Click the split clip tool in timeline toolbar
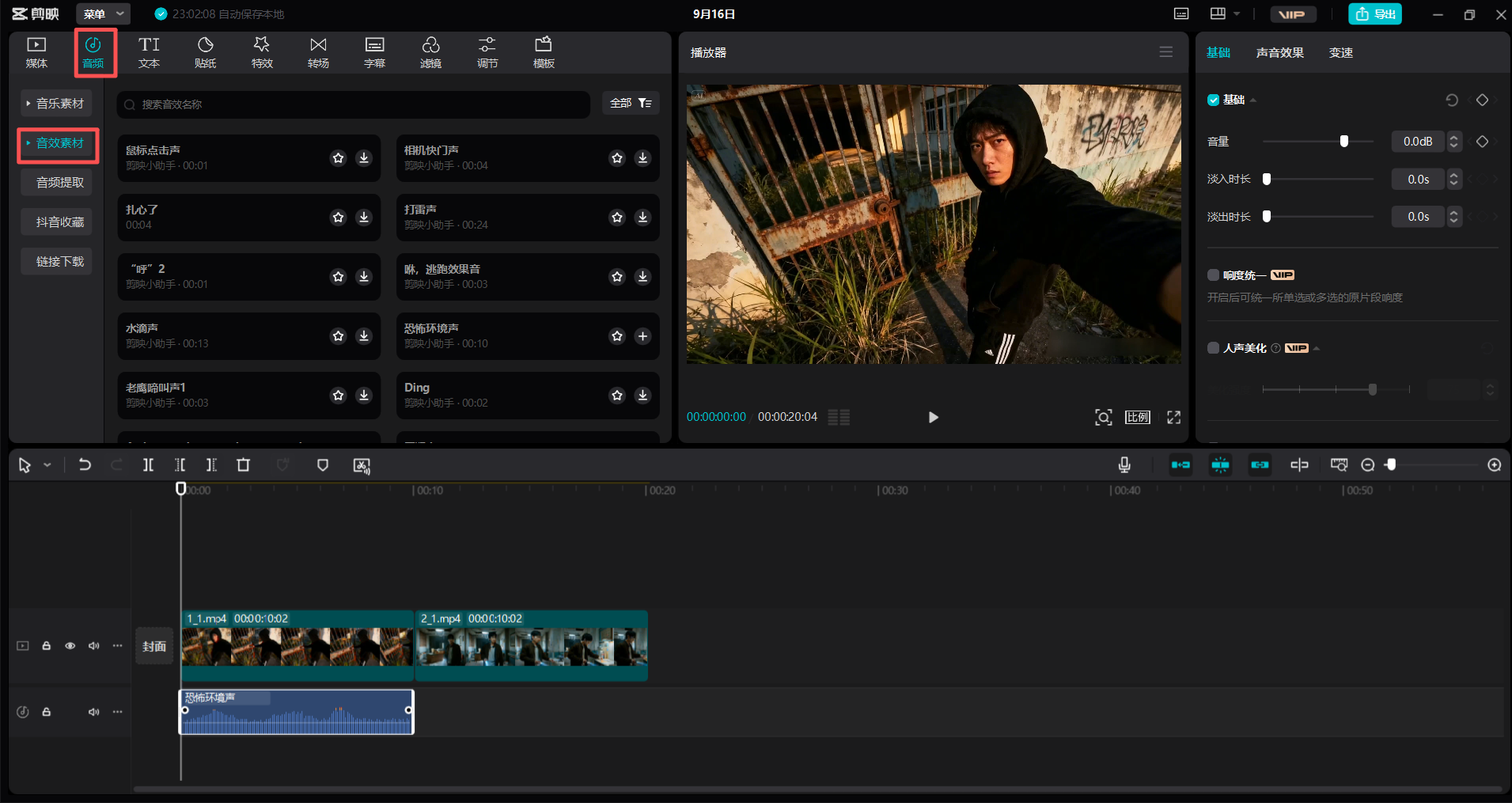Screen dimensions: 1512x803 click(148, 465)
